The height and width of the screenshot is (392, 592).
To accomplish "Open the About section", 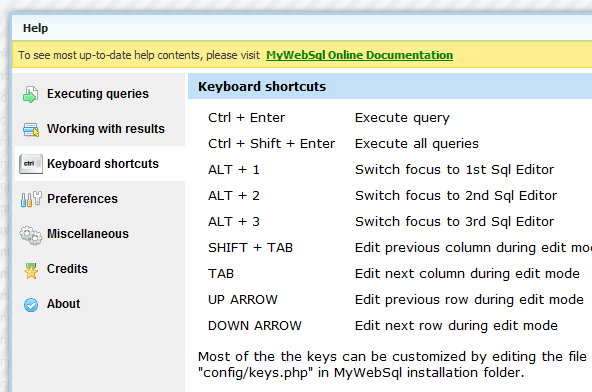I will point(63,304).
